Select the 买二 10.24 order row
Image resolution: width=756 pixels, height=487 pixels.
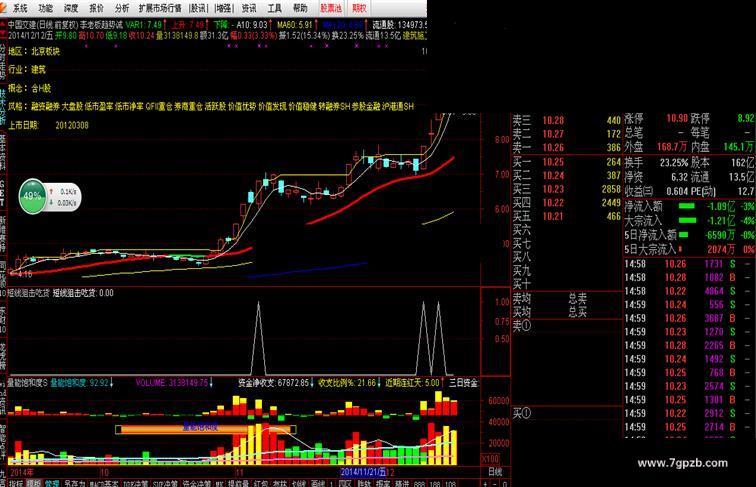tap(567, 176)
